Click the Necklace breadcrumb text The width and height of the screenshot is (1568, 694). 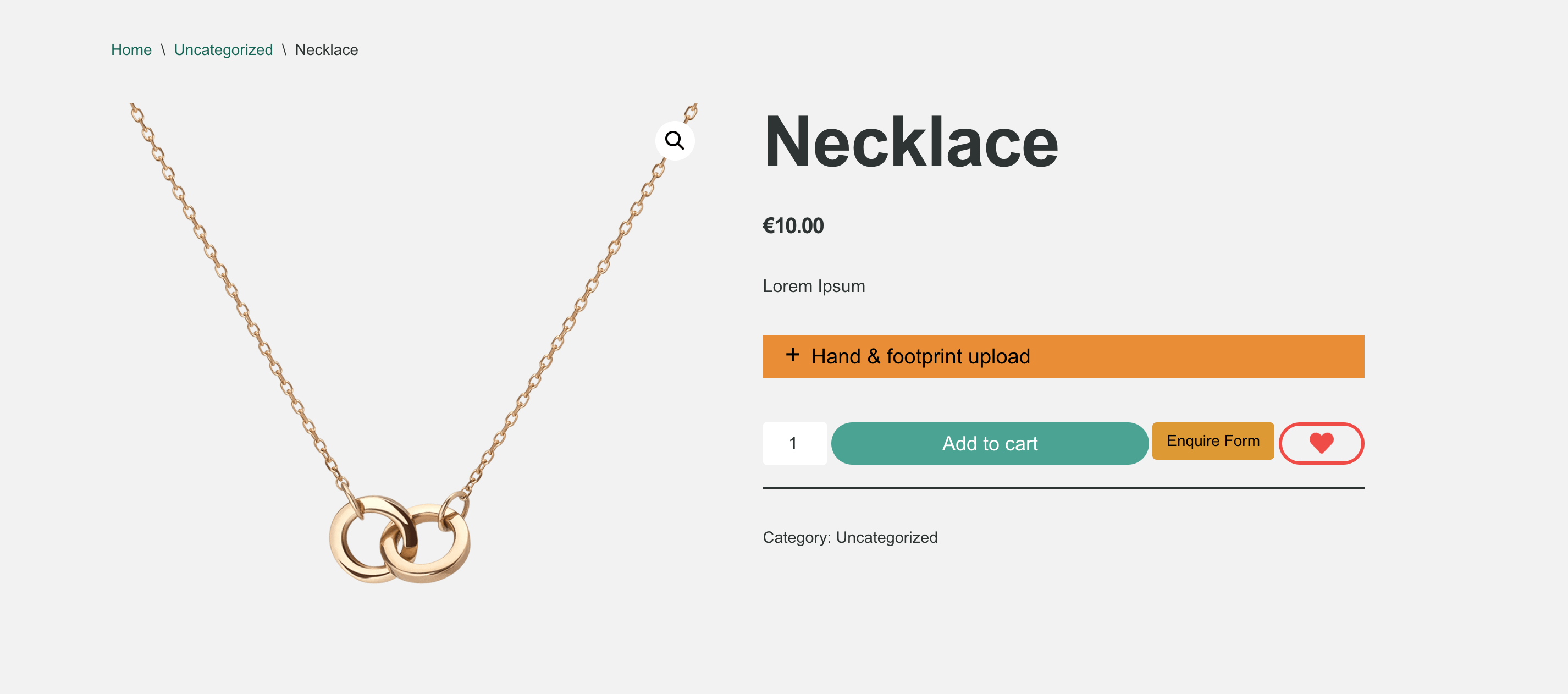click(x=326, y=50)
